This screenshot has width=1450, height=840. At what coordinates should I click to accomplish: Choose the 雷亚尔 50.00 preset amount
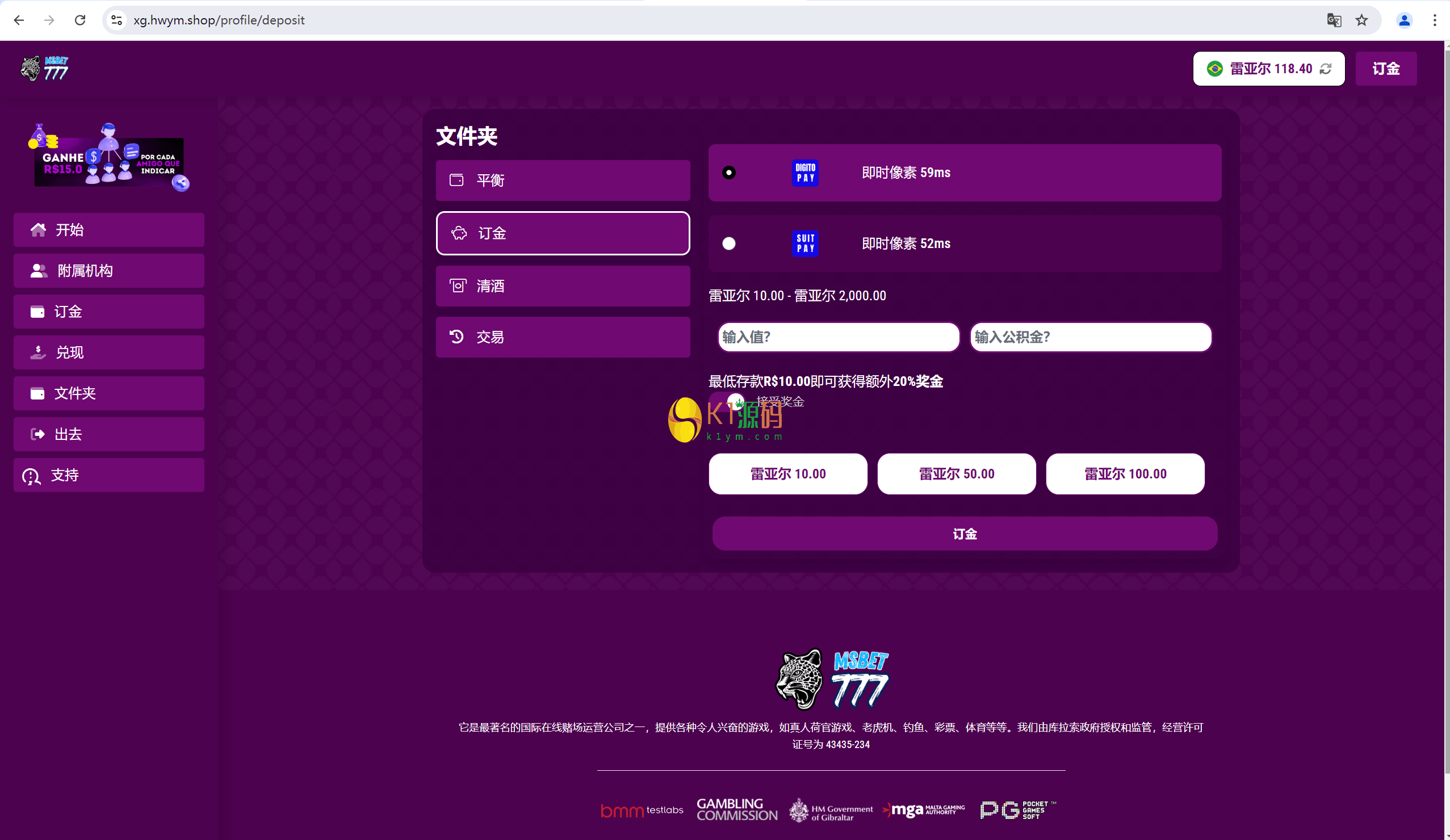point(956,474)
